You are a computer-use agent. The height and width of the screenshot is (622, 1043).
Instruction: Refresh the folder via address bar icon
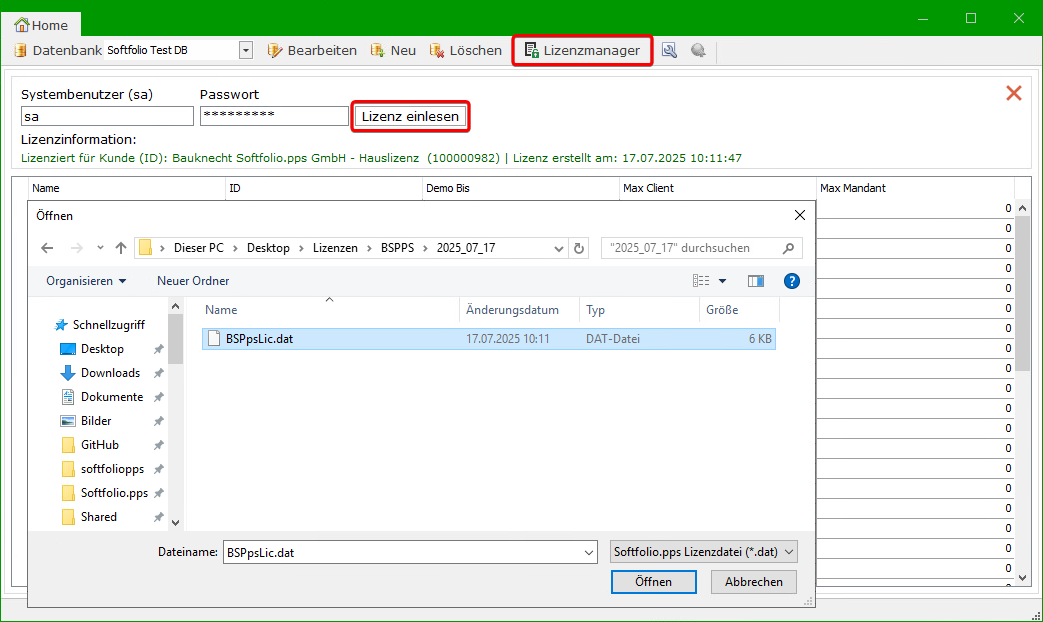(x=579, y=248)
